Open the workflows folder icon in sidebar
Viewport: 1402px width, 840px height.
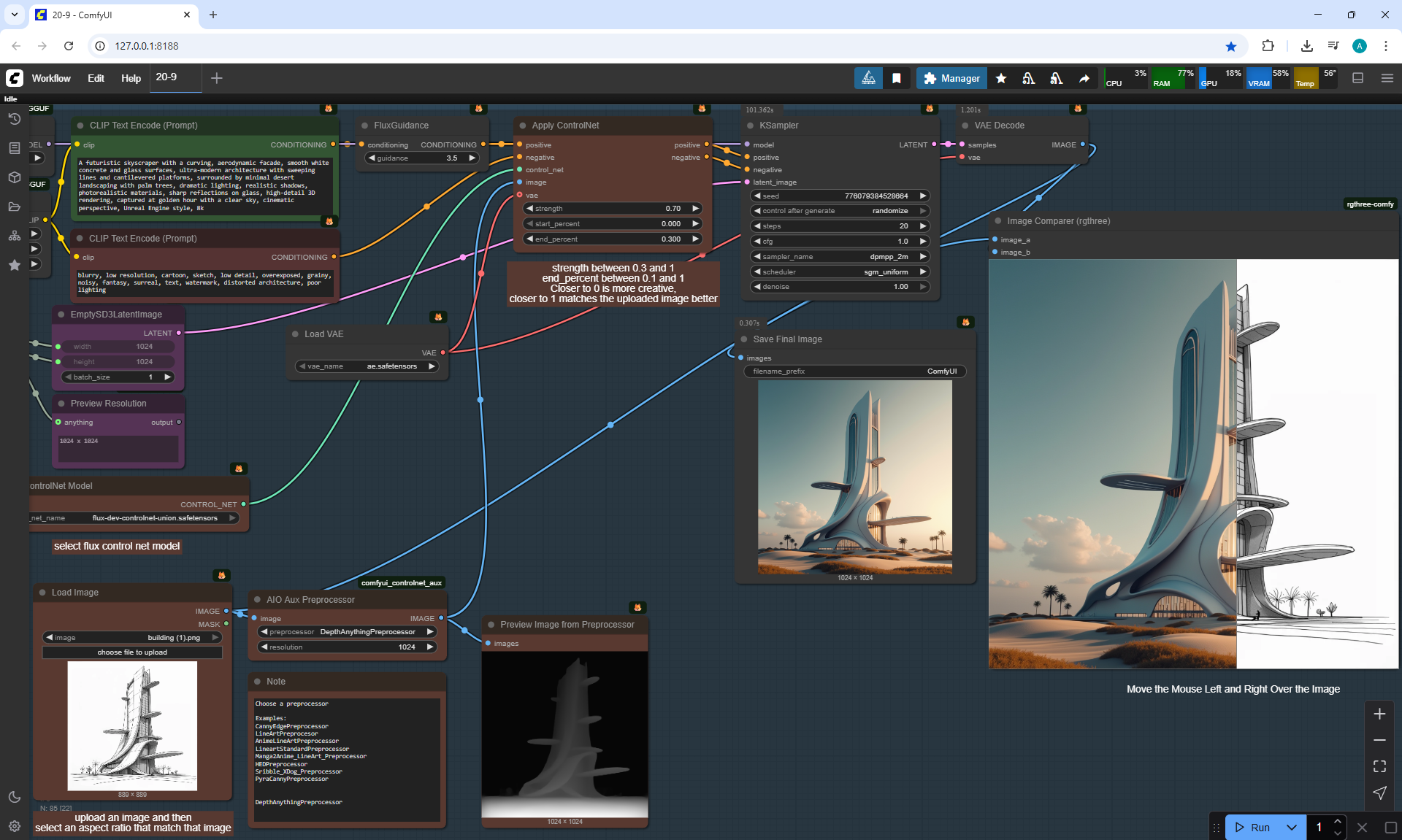coord(14,207)
